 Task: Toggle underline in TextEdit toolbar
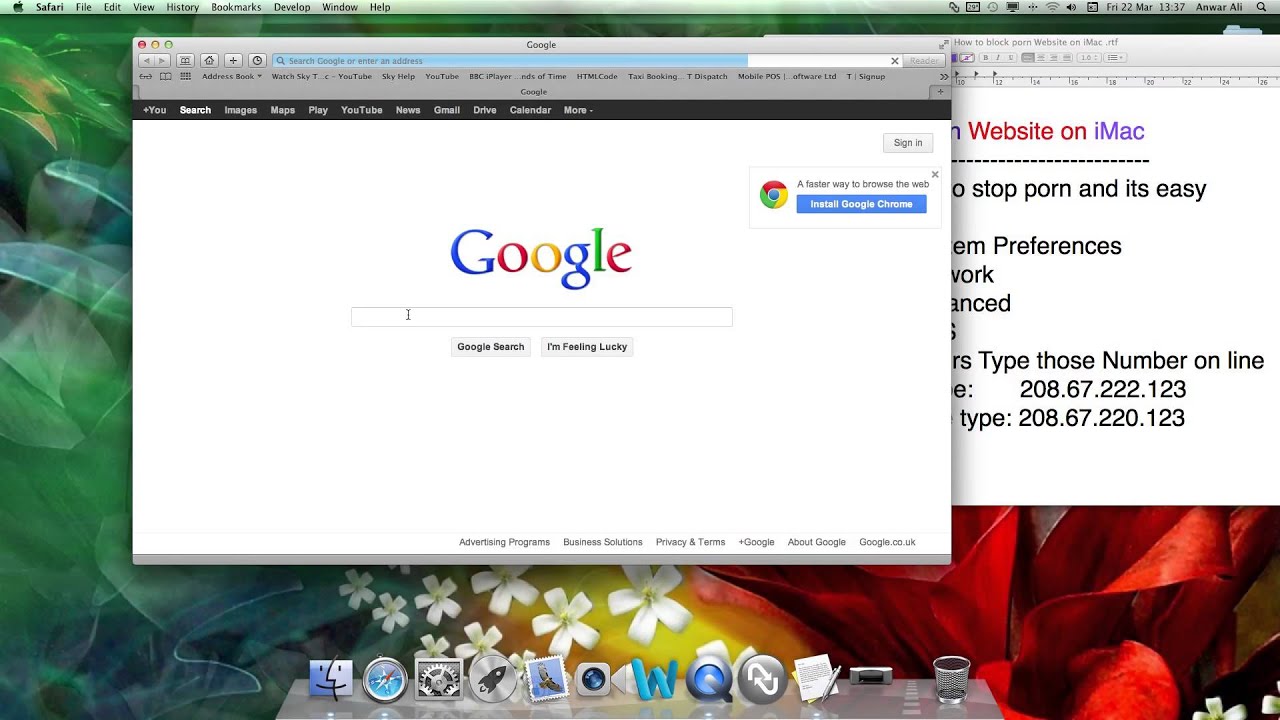(x=1010, y=57)
